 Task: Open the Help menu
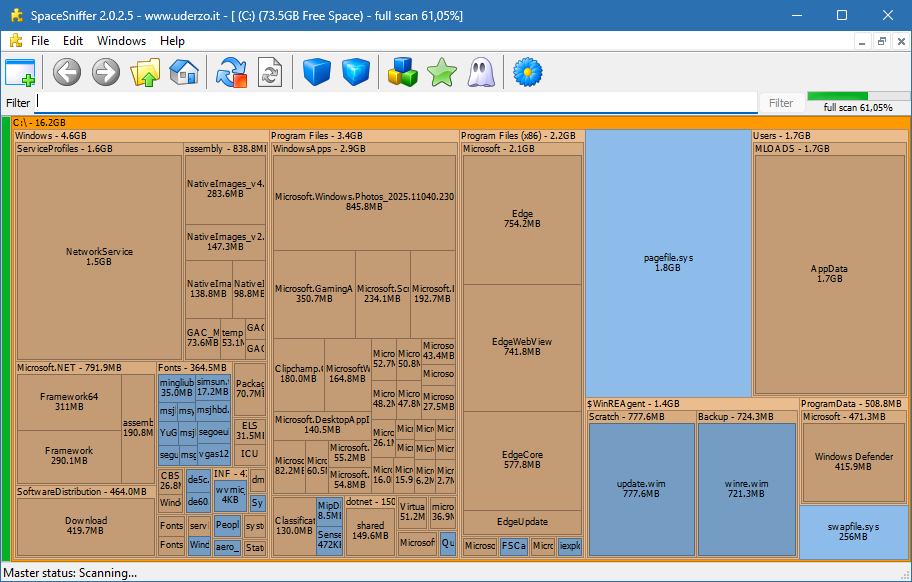click(x=172, y=41)
